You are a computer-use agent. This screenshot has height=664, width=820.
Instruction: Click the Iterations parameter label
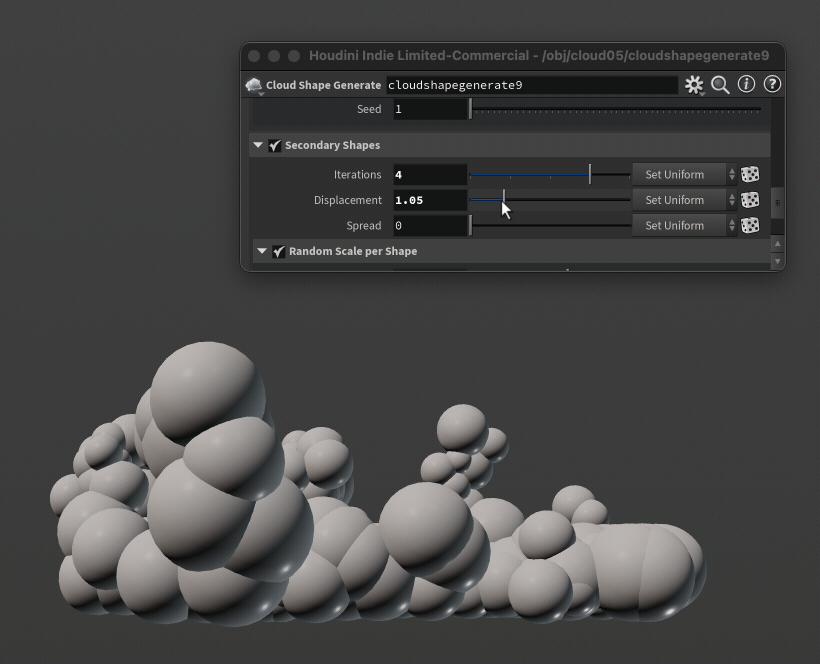click(358, 175)
